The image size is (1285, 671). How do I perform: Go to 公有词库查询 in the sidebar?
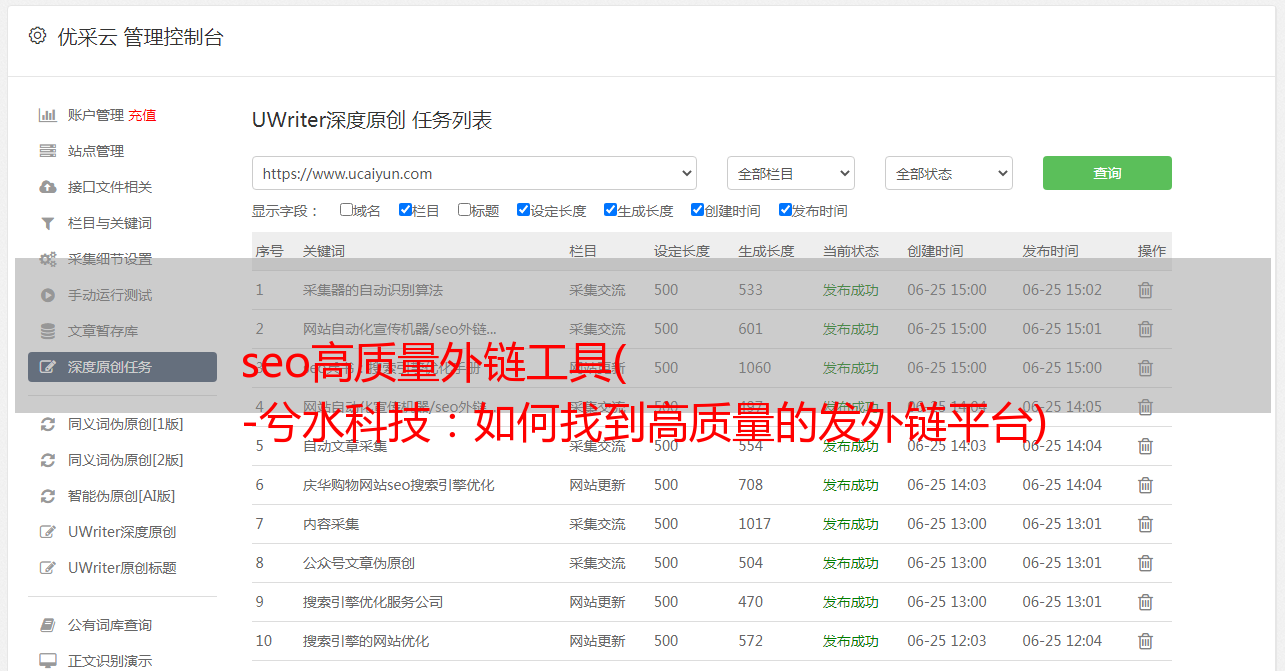point(110,625)
